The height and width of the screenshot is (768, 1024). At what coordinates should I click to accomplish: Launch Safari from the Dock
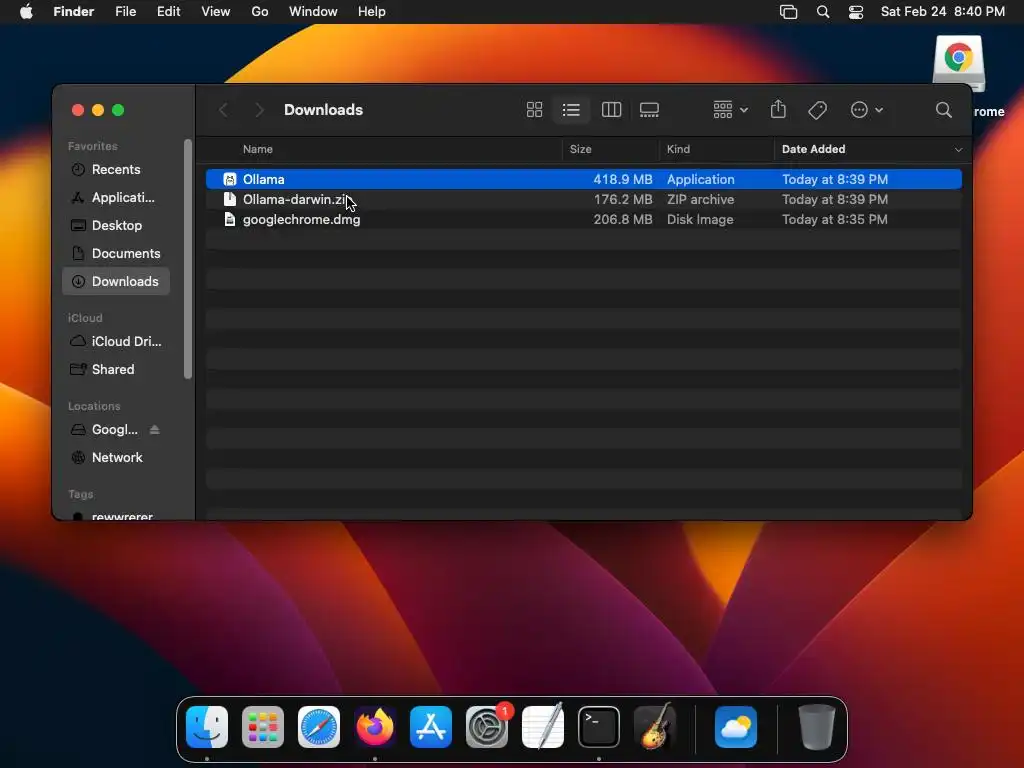(319, 727)
